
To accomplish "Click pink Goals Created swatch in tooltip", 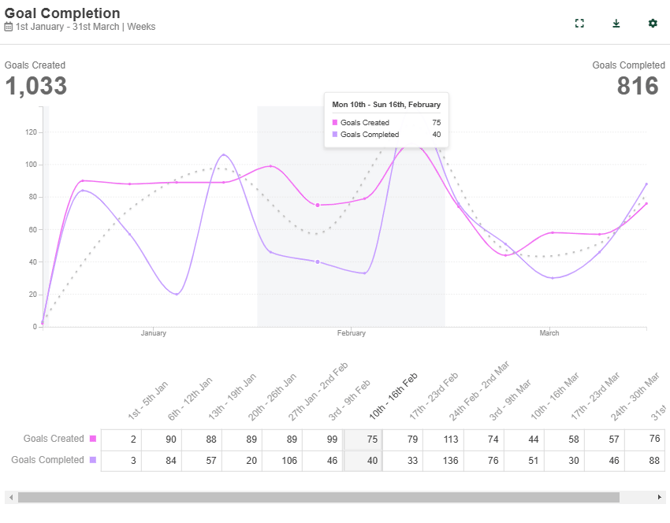I will point(335,123).
